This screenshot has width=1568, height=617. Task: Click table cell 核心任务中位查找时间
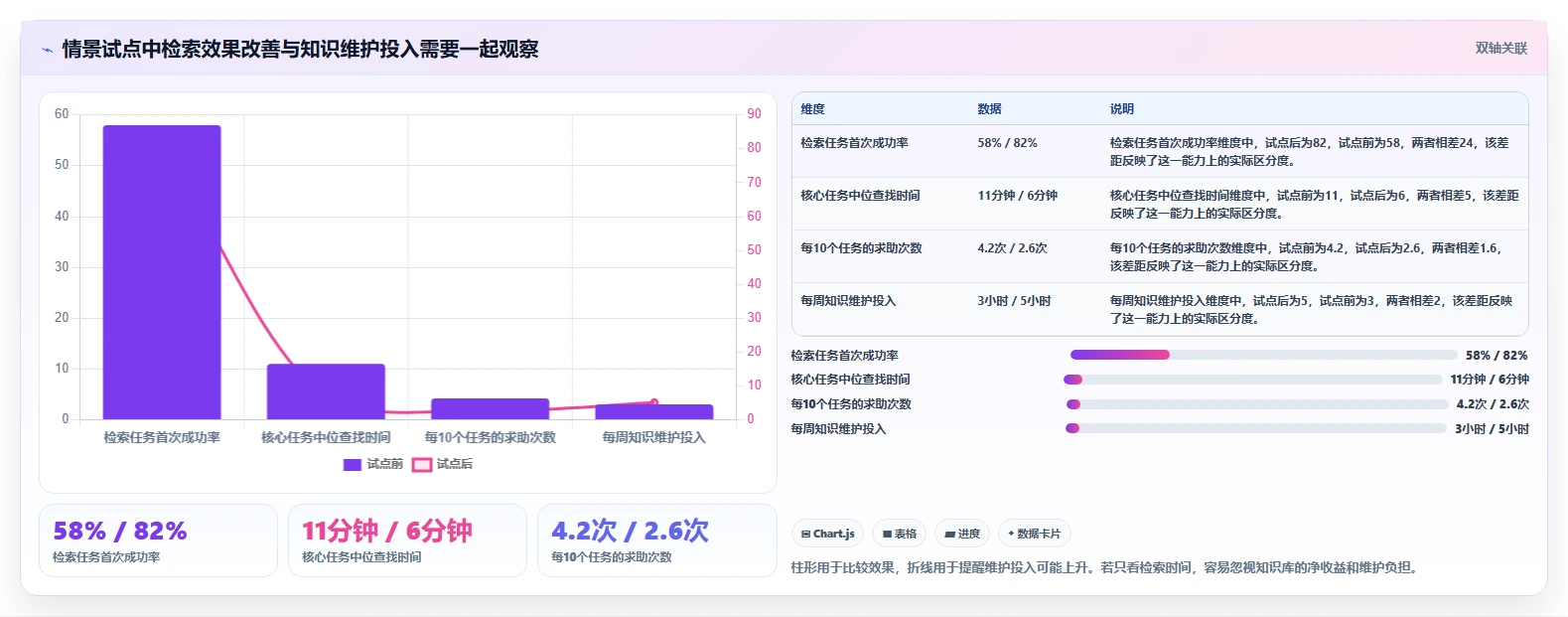[x=860, y=196]
